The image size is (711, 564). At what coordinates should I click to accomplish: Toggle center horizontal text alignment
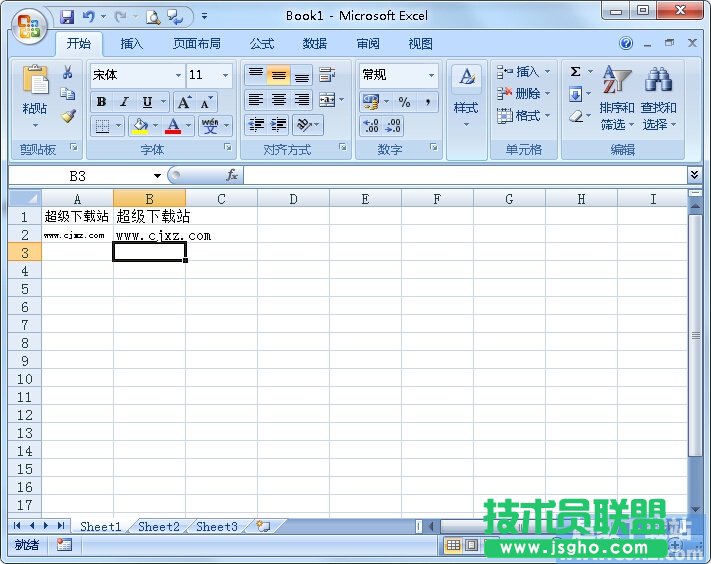279,100
